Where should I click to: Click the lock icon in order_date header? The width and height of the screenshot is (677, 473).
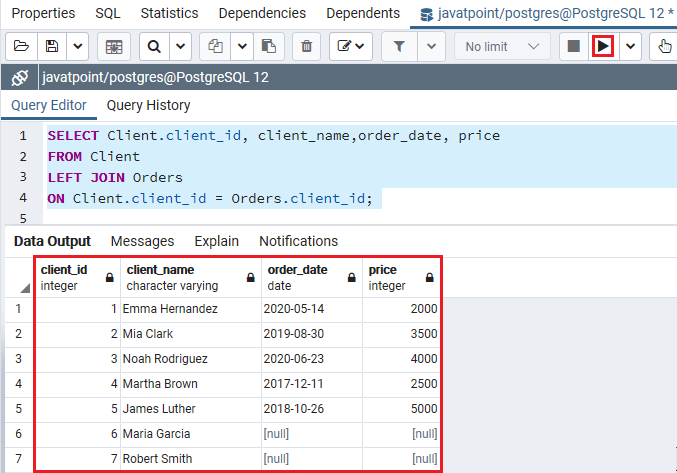[x=351, y=277]
